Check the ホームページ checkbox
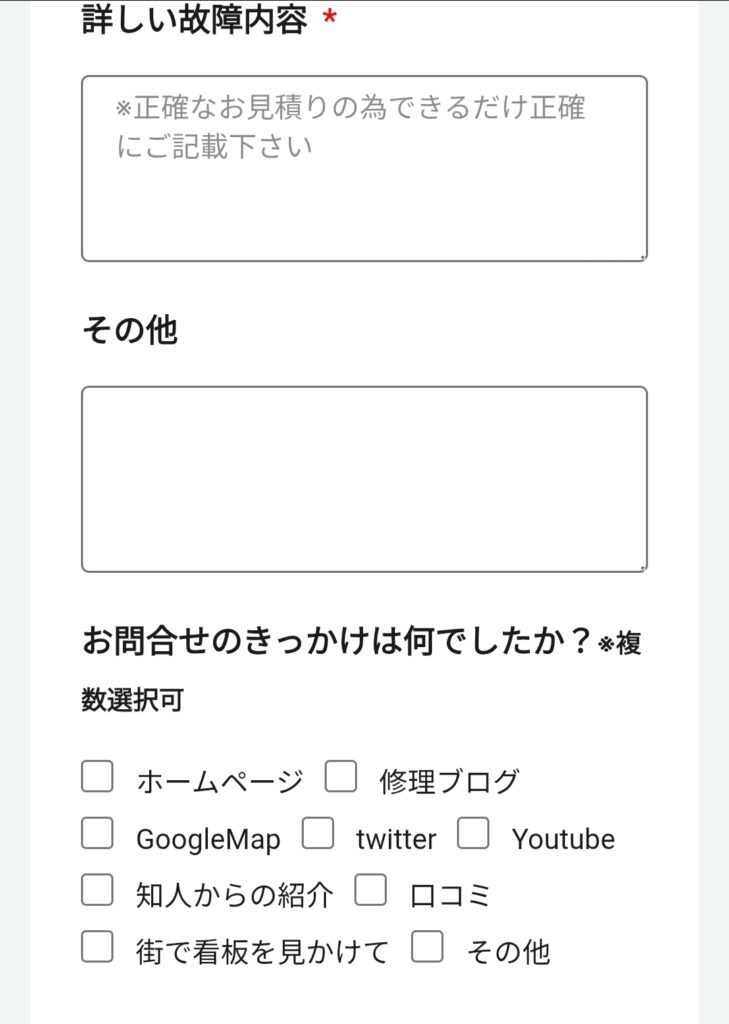The width and height of the screenshot is (729, 1024). [x=97, y=777]
